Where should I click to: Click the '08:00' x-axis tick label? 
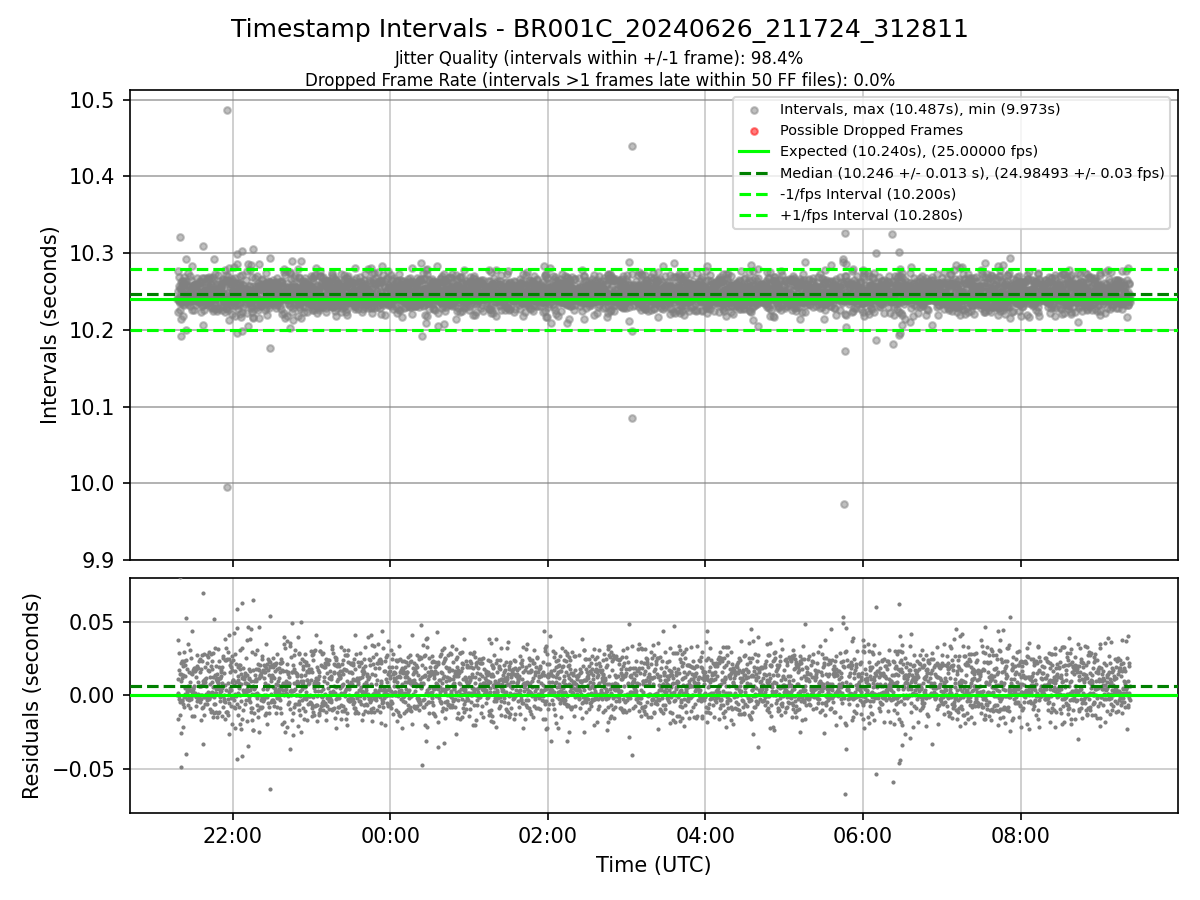[x=1020, y=836]
